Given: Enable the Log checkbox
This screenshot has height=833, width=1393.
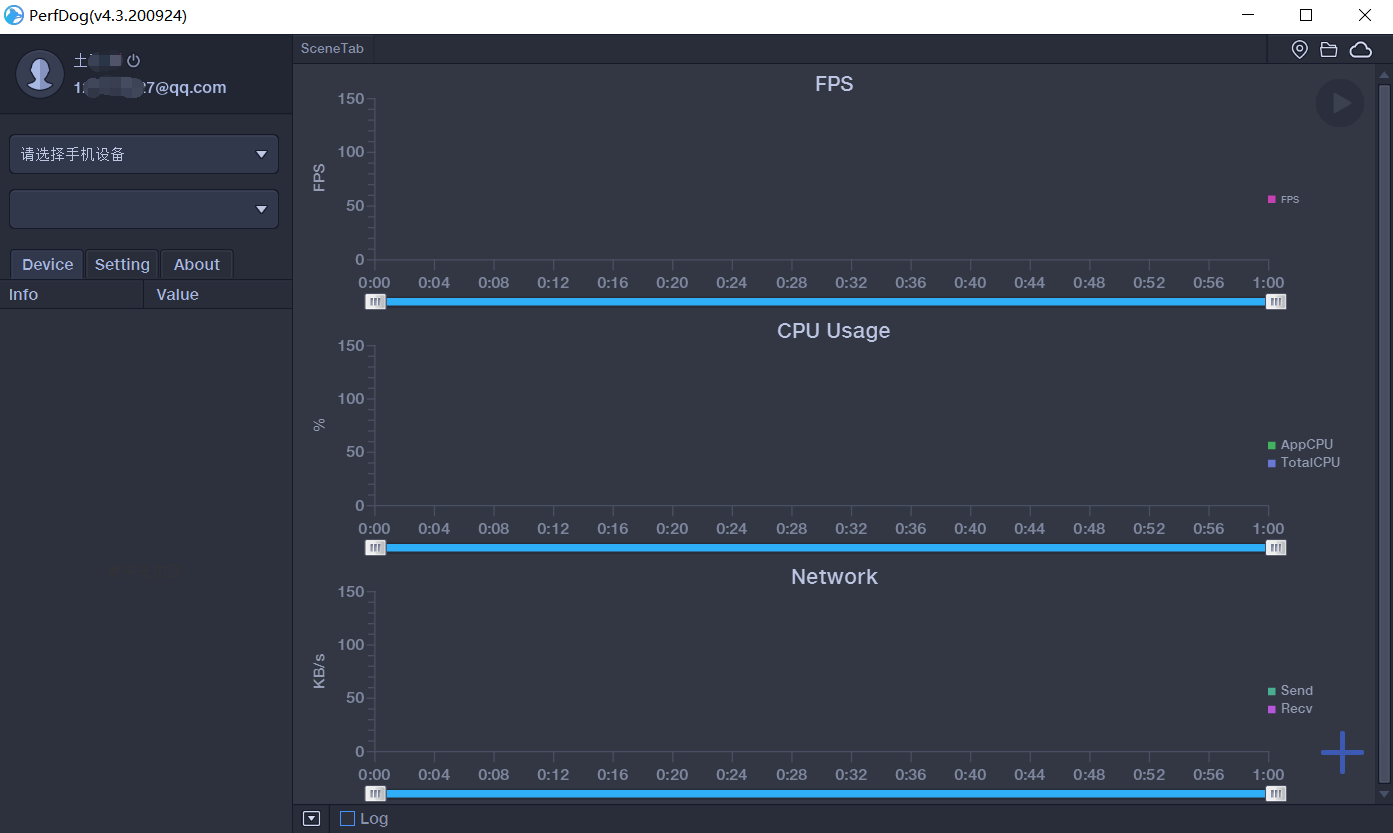Looking at the screenshot, I should 347,818.
